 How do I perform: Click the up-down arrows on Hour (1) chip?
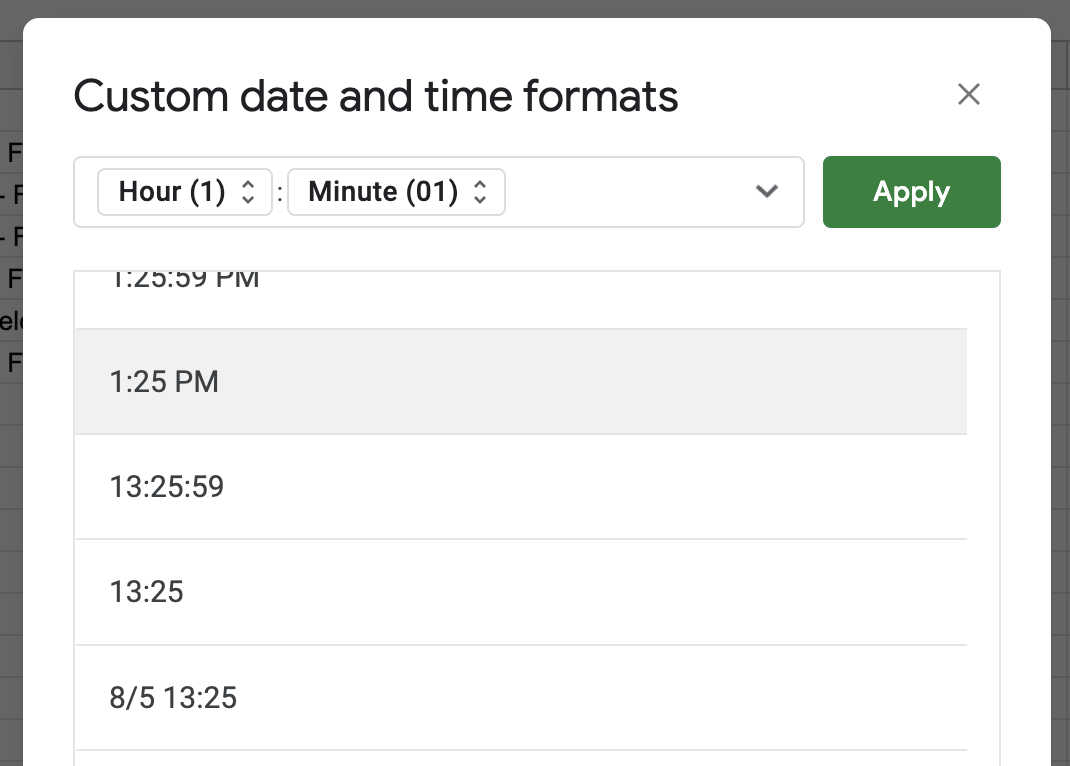coord(248,192)
